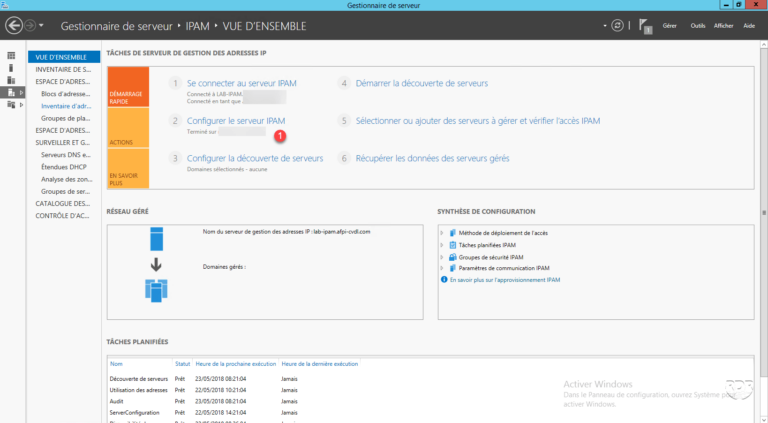Select All Servers icon in sidebar

tap(11, 80)
